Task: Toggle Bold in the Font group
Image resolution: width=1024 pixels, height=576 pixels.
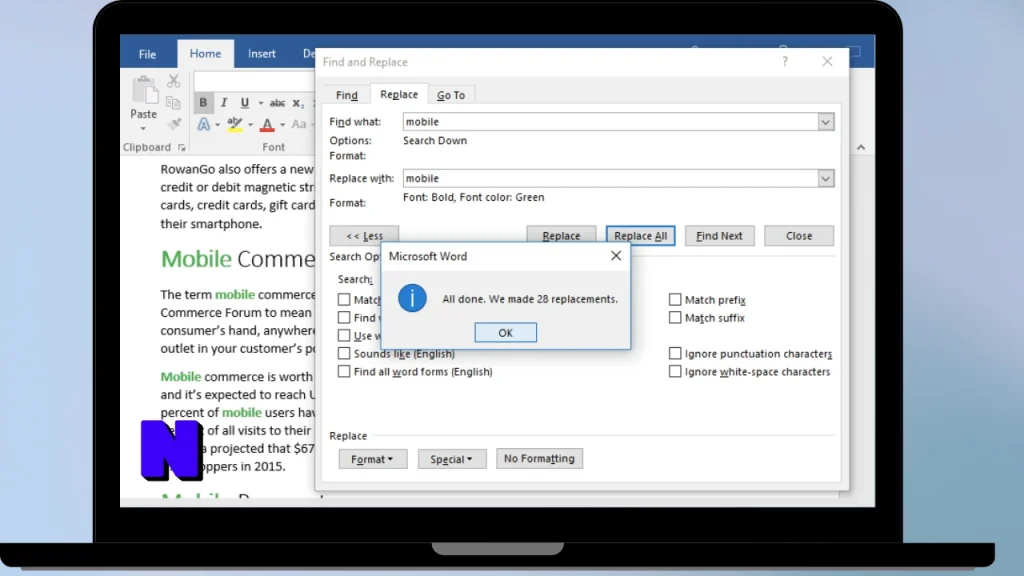Action: [x=203, y=103]
